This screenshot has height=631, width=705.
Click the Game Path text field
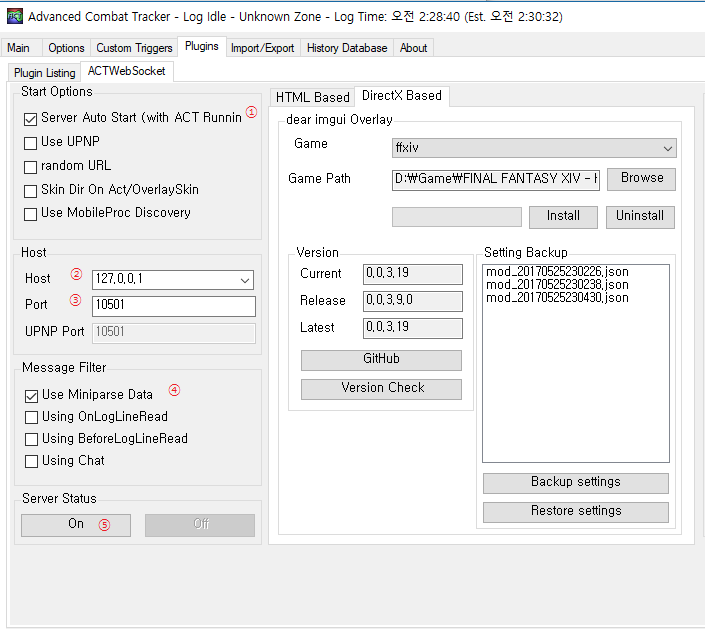pyautogui.click(x=495, y=180)
